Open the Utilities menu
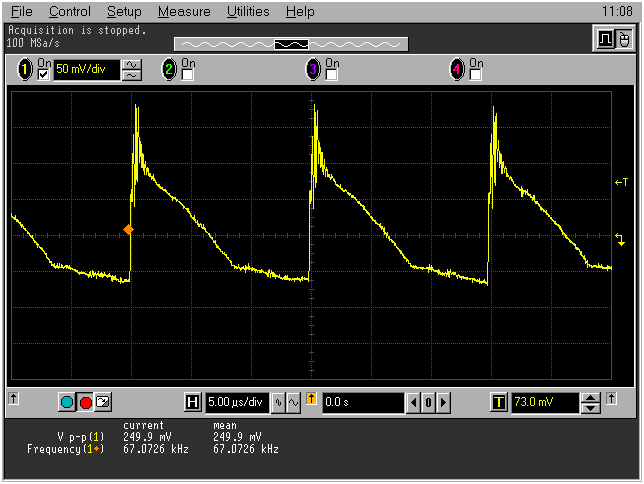Screen dimensions: 644x484 pos(248,12)
